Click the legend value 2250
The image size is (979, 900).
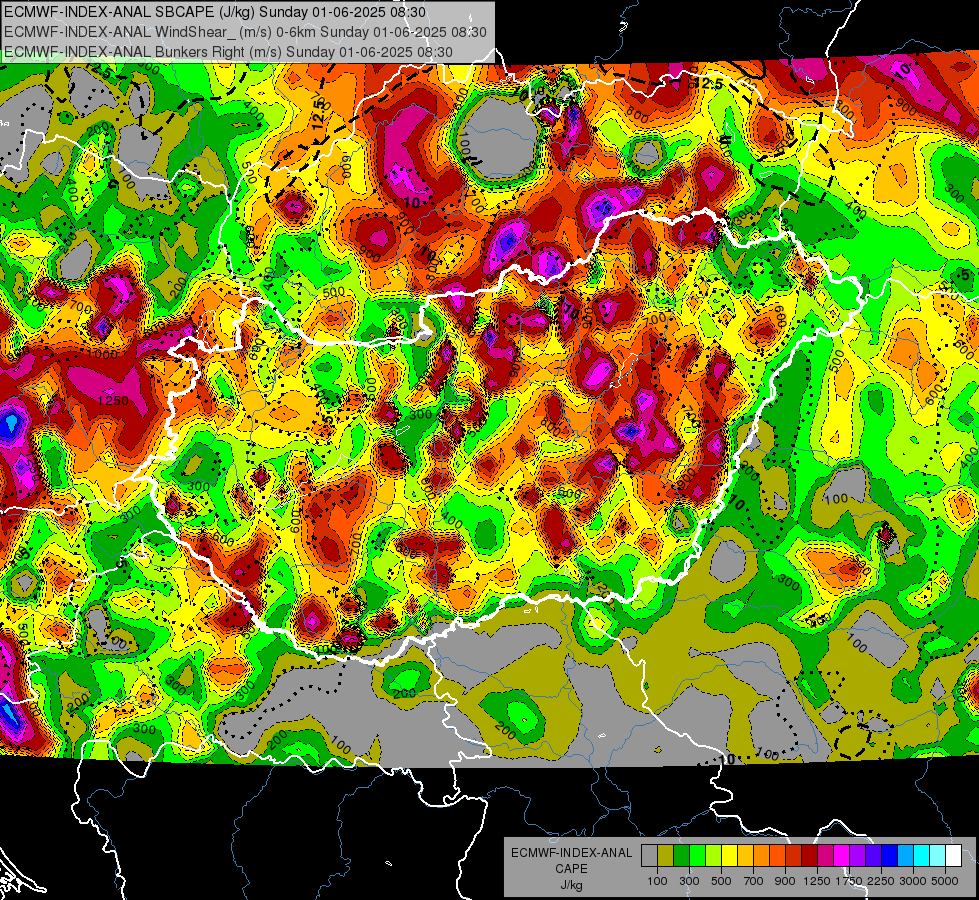[x=881, y=881]
